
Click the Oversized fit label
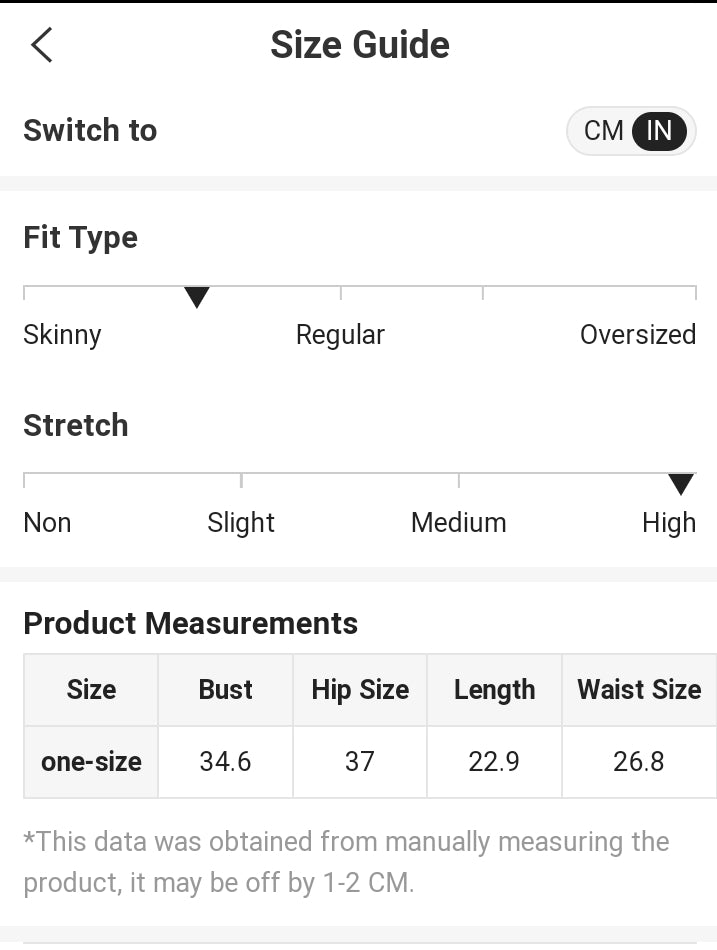637,335
